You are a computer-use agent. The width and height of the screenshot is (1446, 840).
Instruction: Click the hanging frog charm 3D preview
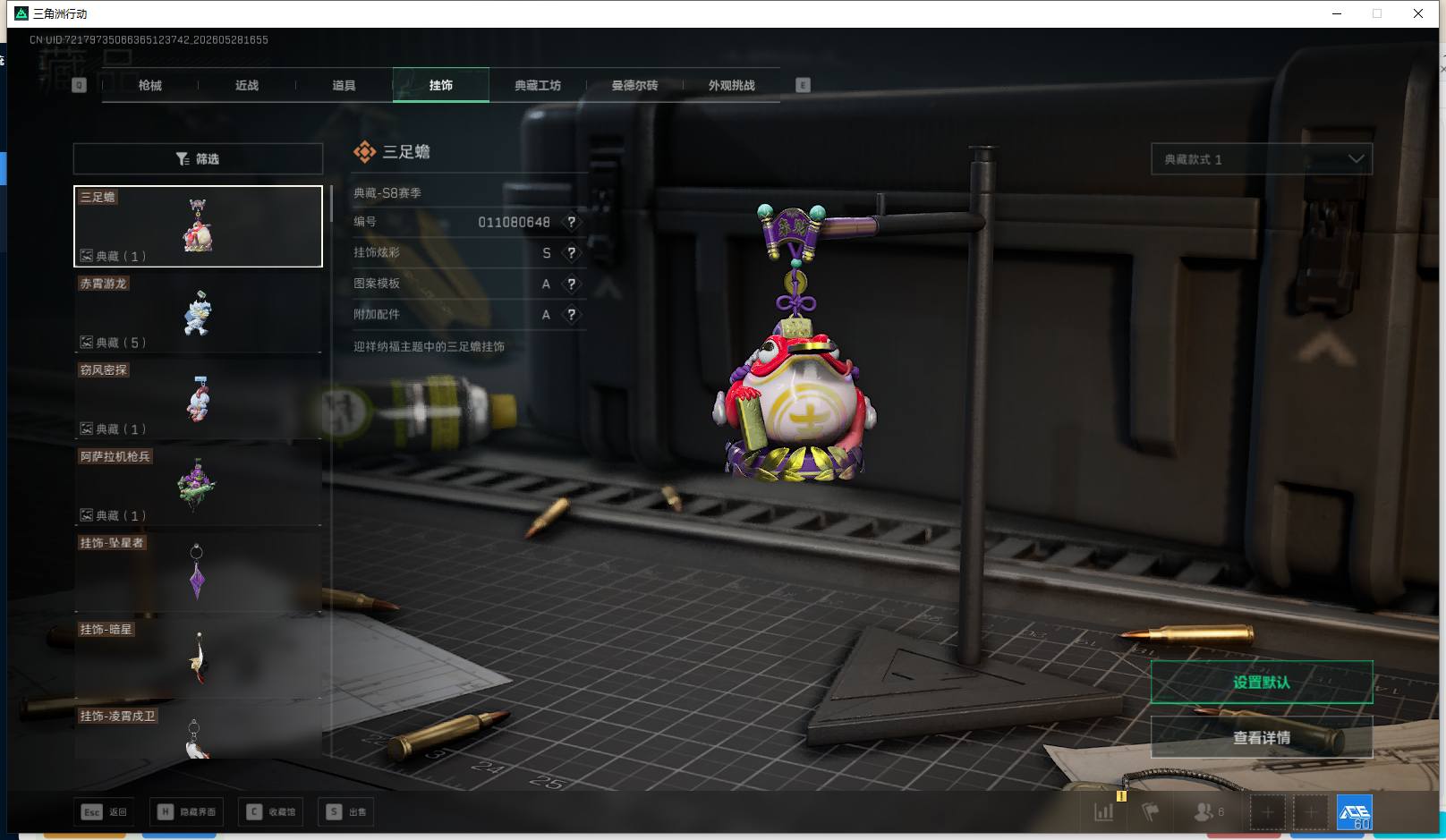[x=795, y=344]
